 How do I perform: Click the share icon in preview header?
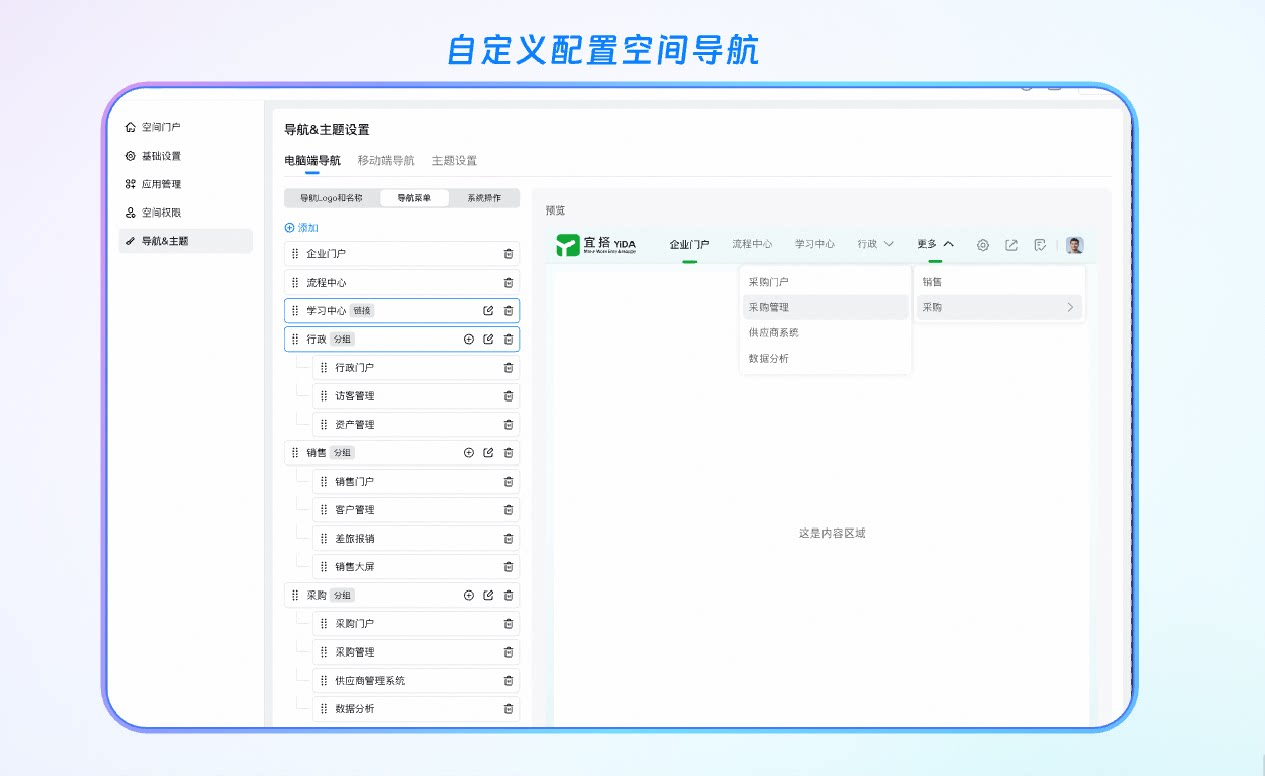click(1012, 245)
